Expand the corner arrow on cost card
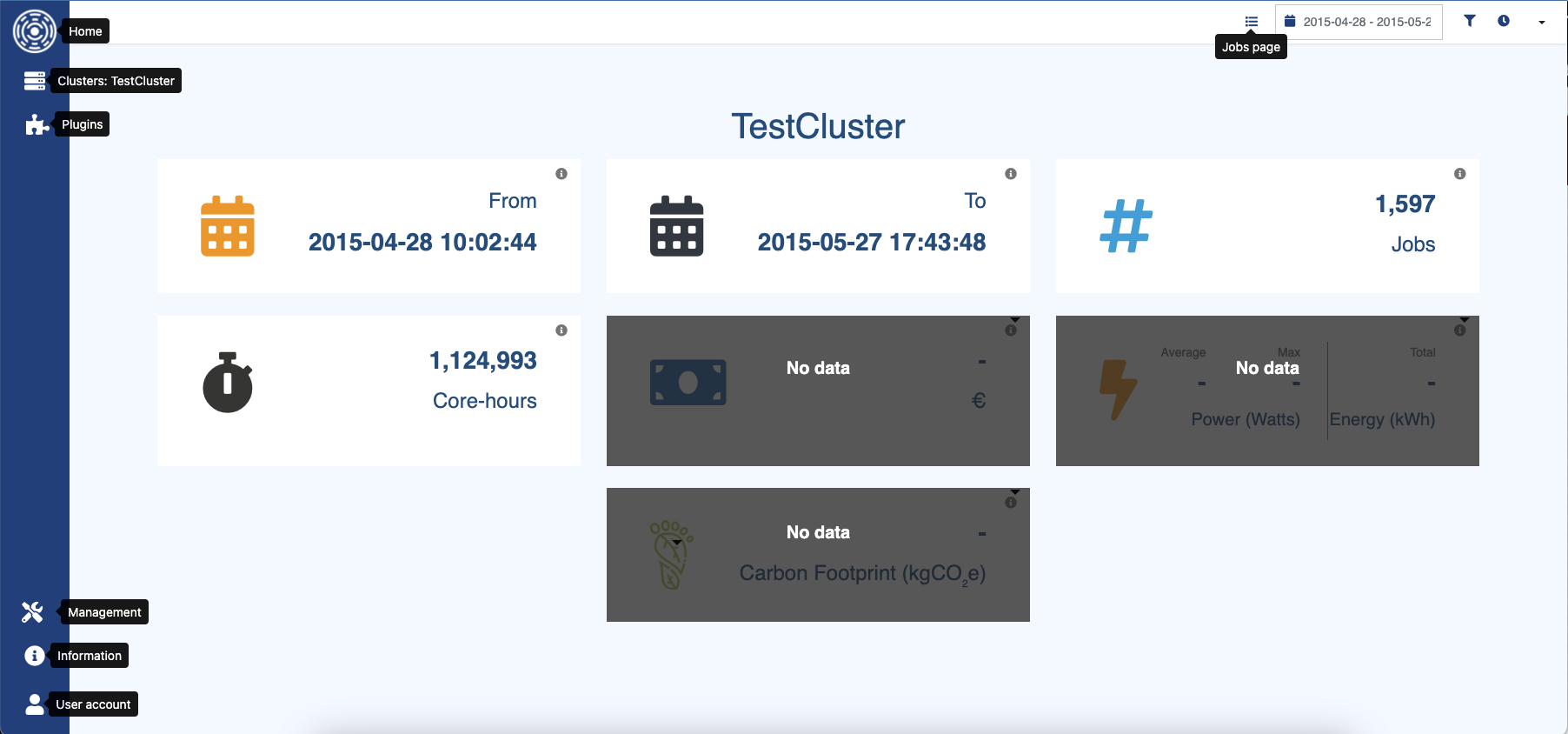The height and width of the screenshot is (734, 1568). (x=1015, y=320)
